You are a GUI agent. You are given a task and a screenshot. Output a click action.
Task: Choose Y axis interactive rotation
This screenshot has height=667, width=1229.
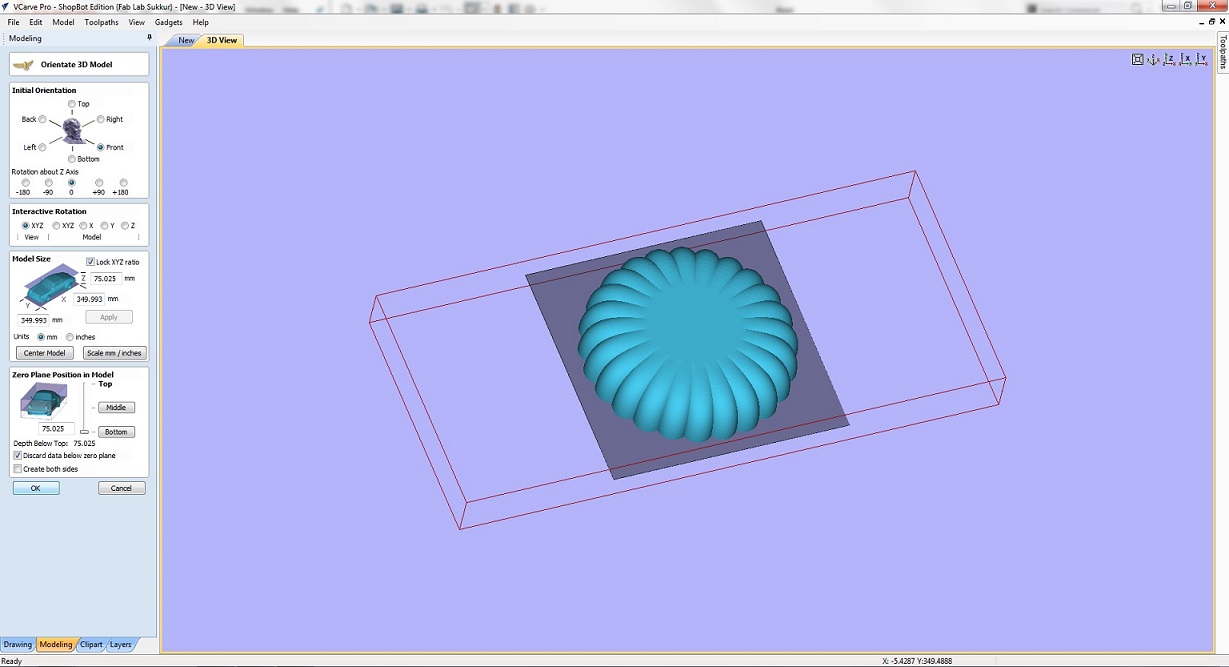coord(103,226)
